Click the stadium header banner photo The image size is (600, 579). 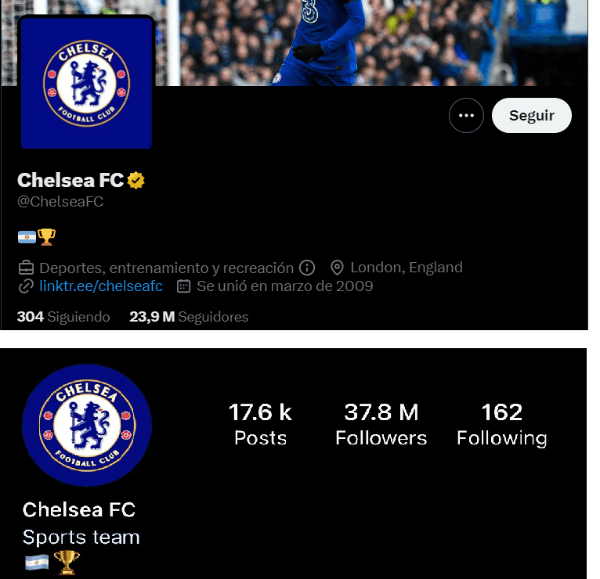(370, 42)
